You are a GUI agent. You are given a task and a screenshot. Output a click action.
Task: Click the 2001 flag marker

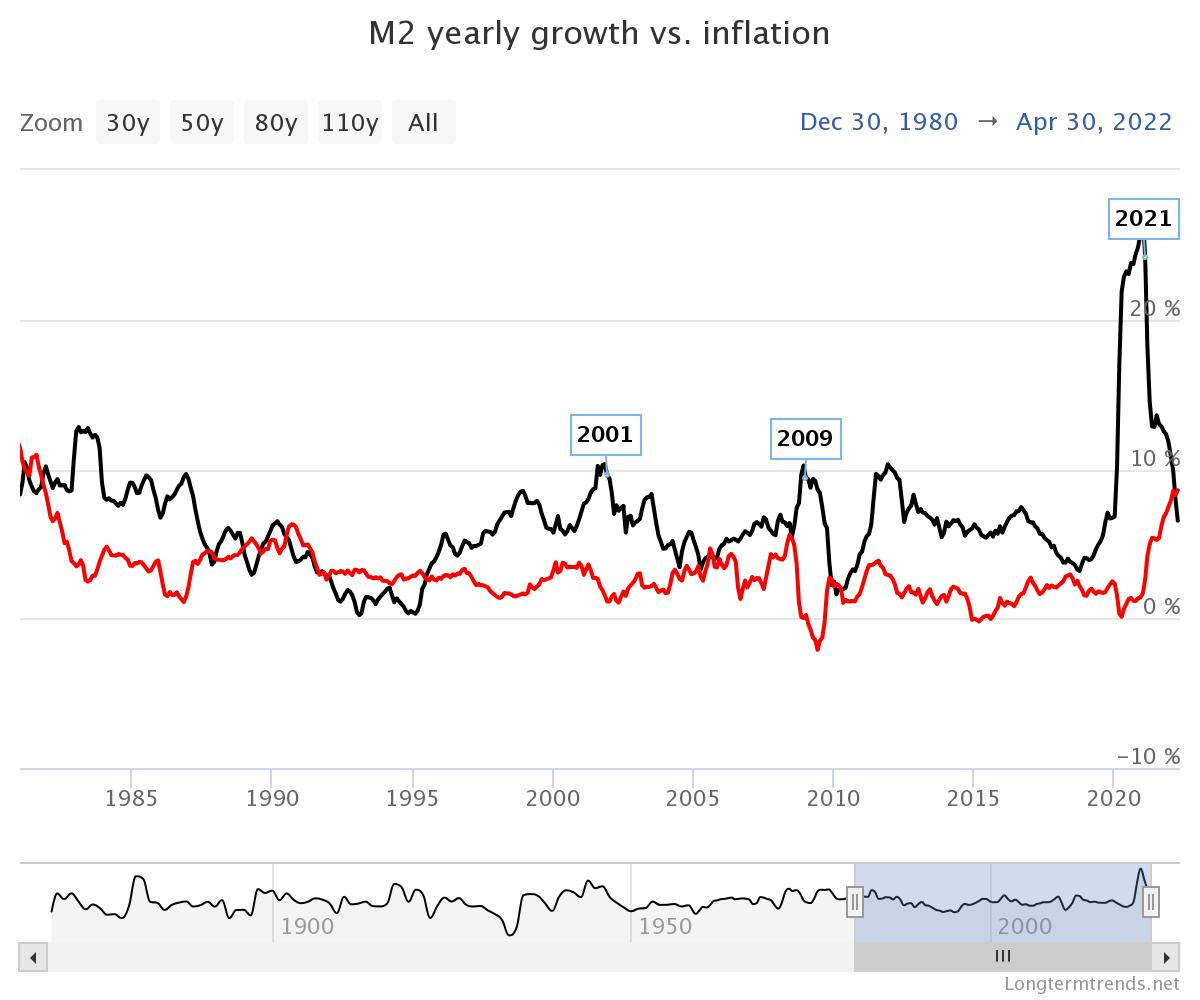pyautogui.click(x=605, y=435)
